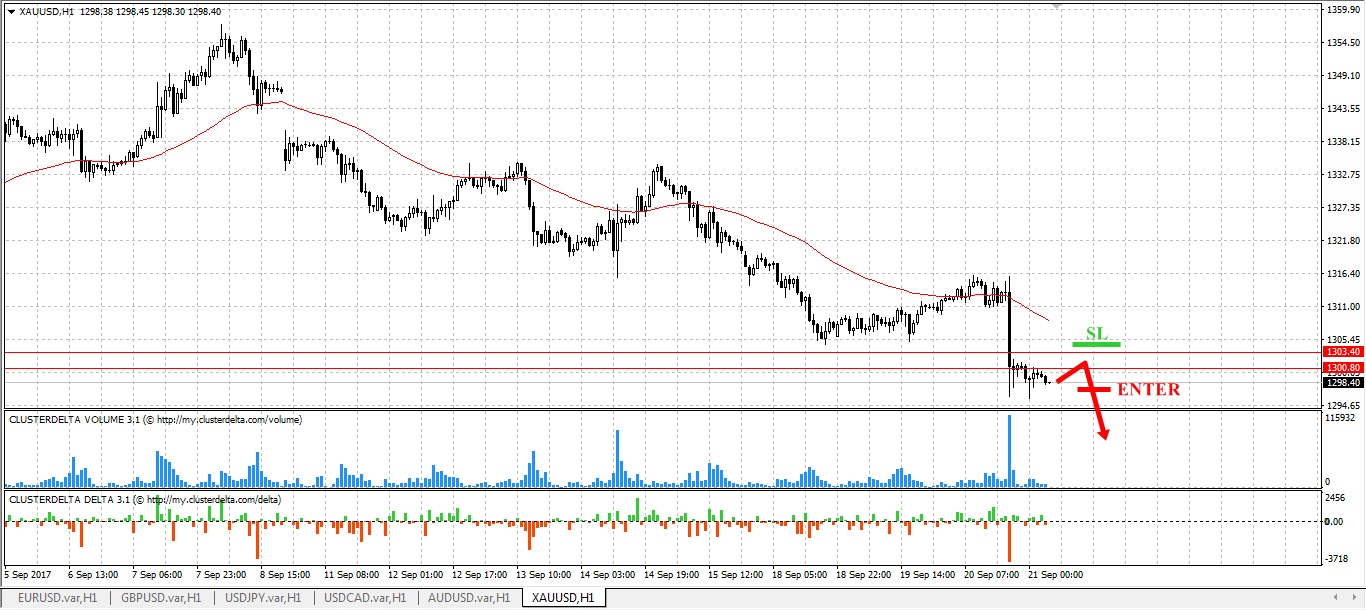
Task: Click the CLUSTERDELTA VOLUME 3.1 indicator label
Action: point(155,420)
